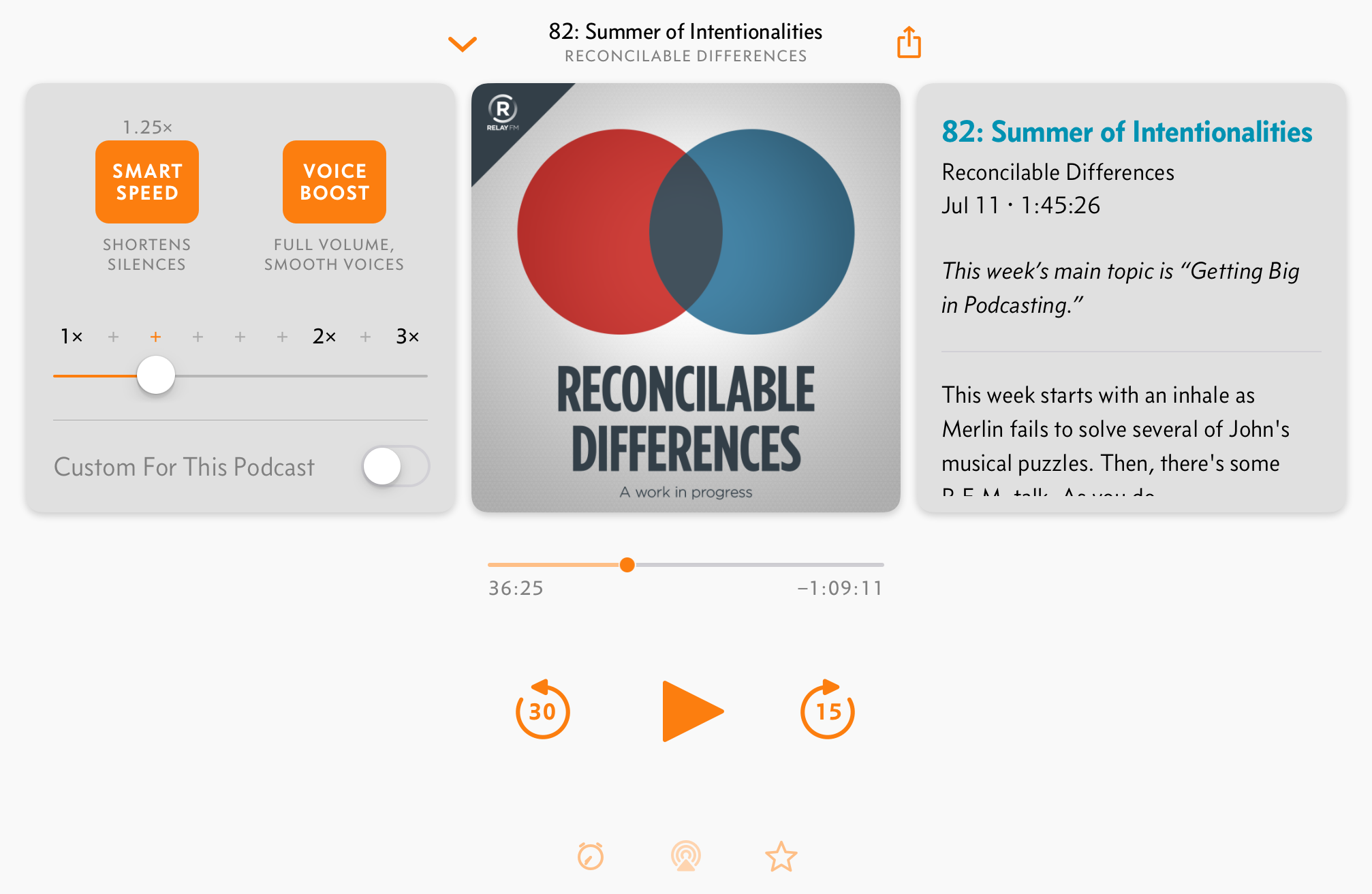
Task: Click the speed slider handle
Action: pyautogui.click(x=156, y=375)
